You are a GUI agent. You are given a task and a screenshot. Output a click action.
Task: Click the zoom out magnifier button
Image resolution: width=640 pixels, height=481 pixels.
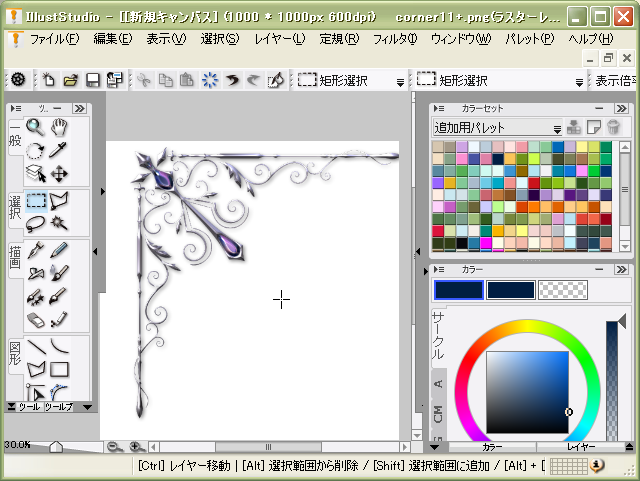(x=115, y=447)
